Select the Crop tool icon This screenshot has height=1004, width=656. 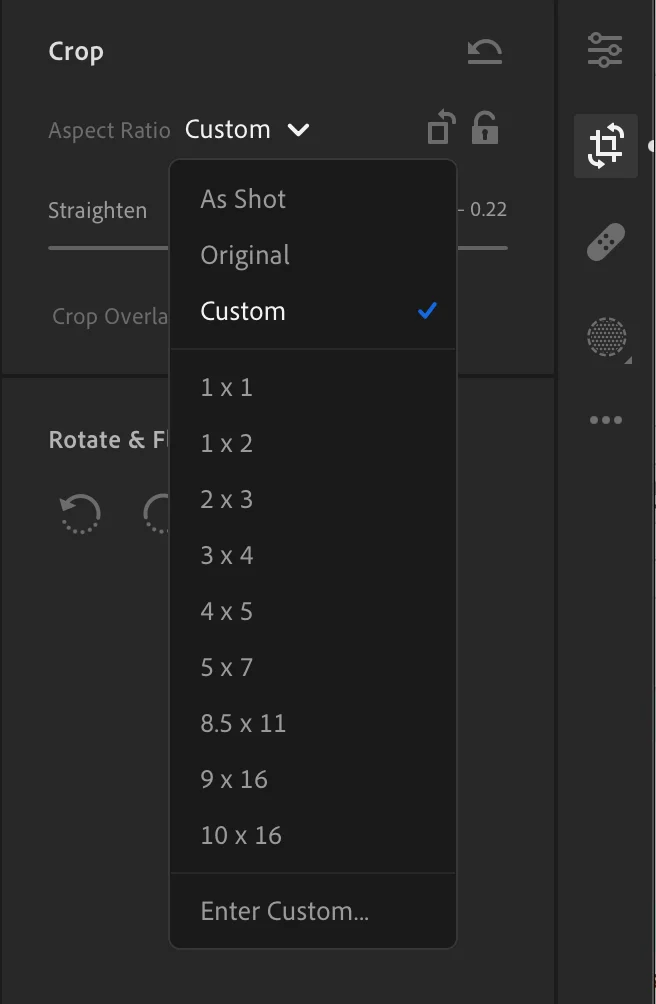605,146
